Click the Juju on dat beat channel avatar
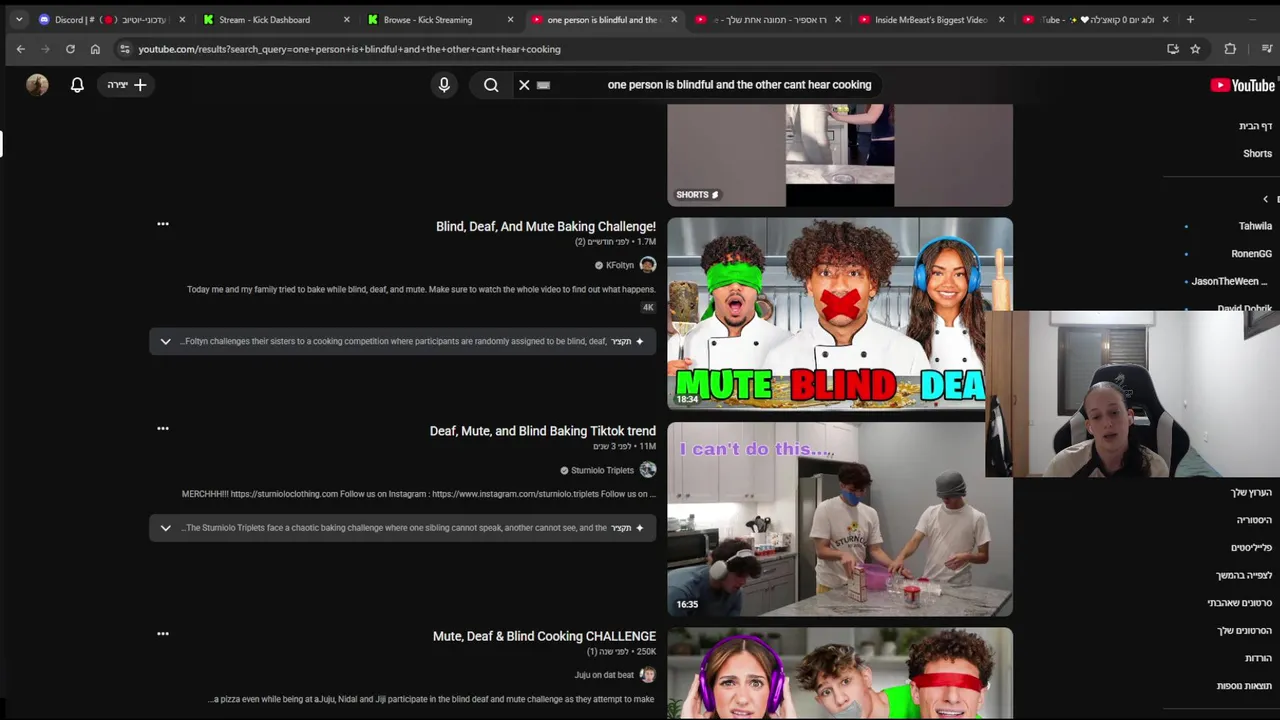Screen dimensions: 1280x720 [648, 675]
